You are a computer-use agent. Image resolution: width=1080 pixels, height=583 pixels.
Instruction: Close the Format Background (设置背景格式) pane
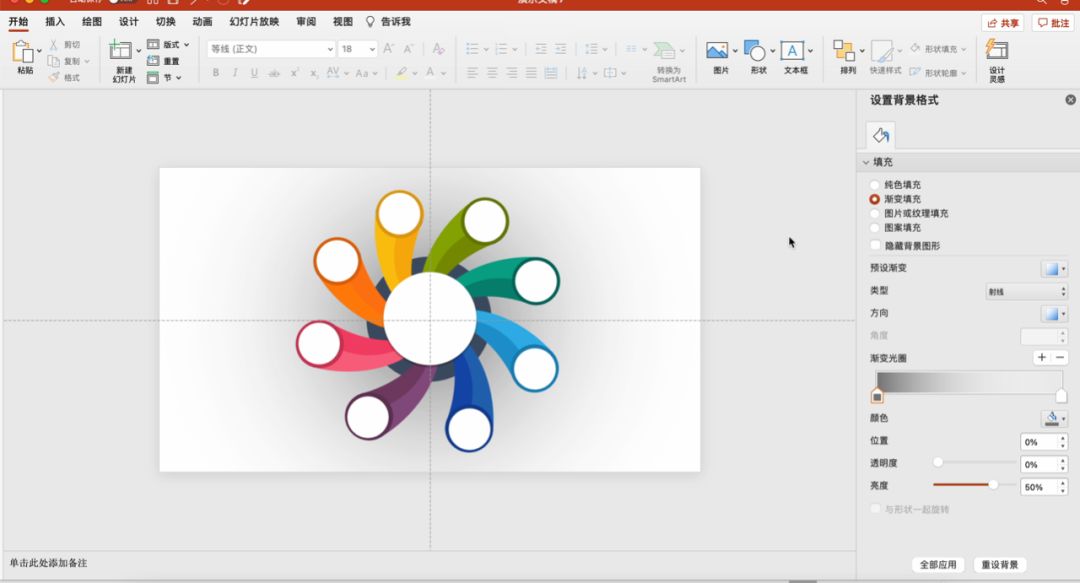click(x=1070, y=100)
